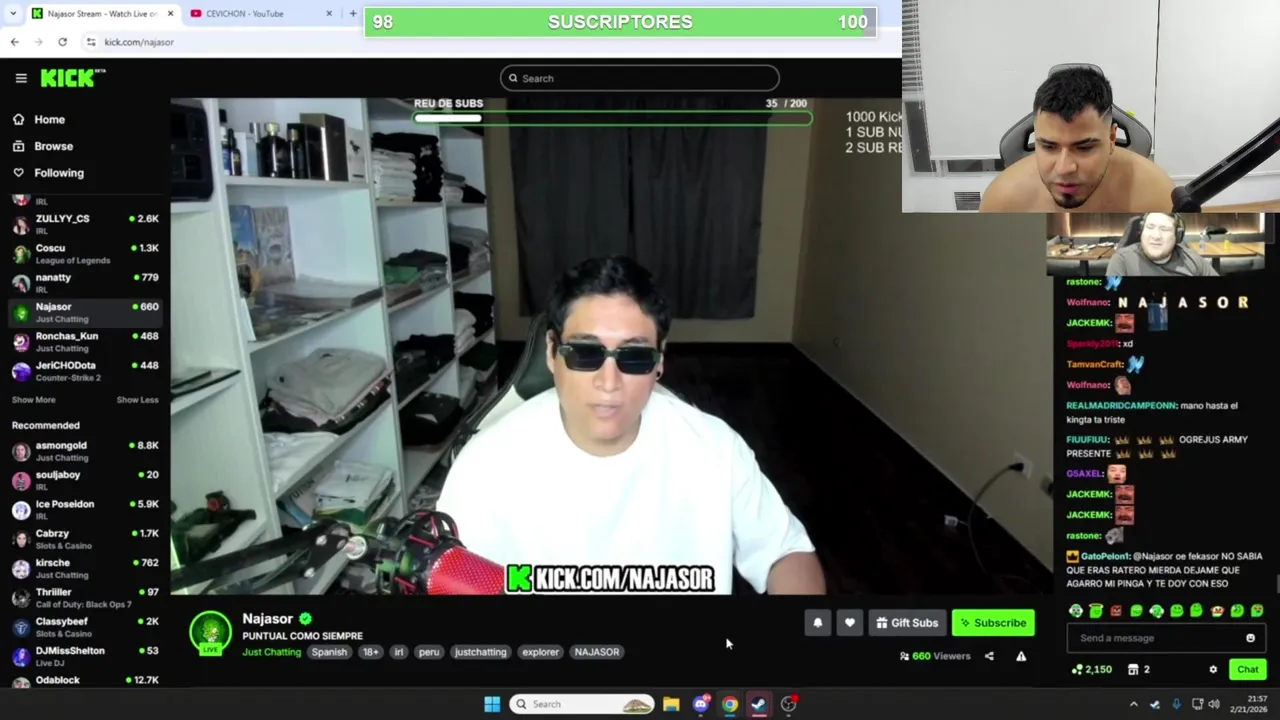Open chat settings gear icon
The height and width of the screenshot is (720, 1280).
pos(1213,669)
